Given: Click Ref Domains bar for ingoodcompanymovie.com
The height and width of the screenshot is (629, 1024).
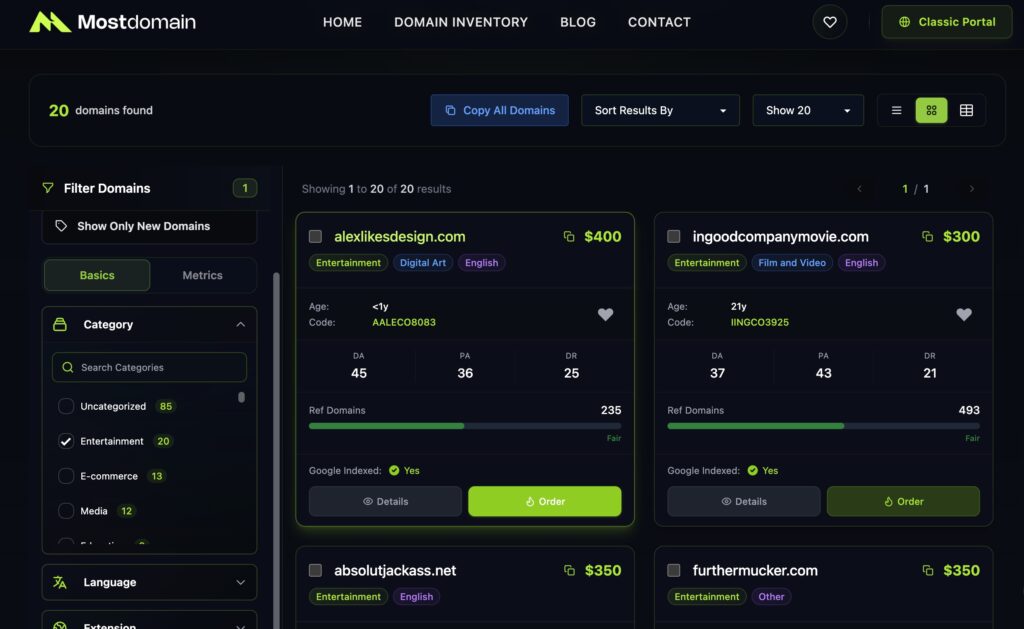Looking at the screenshot, I should [824, 426].
